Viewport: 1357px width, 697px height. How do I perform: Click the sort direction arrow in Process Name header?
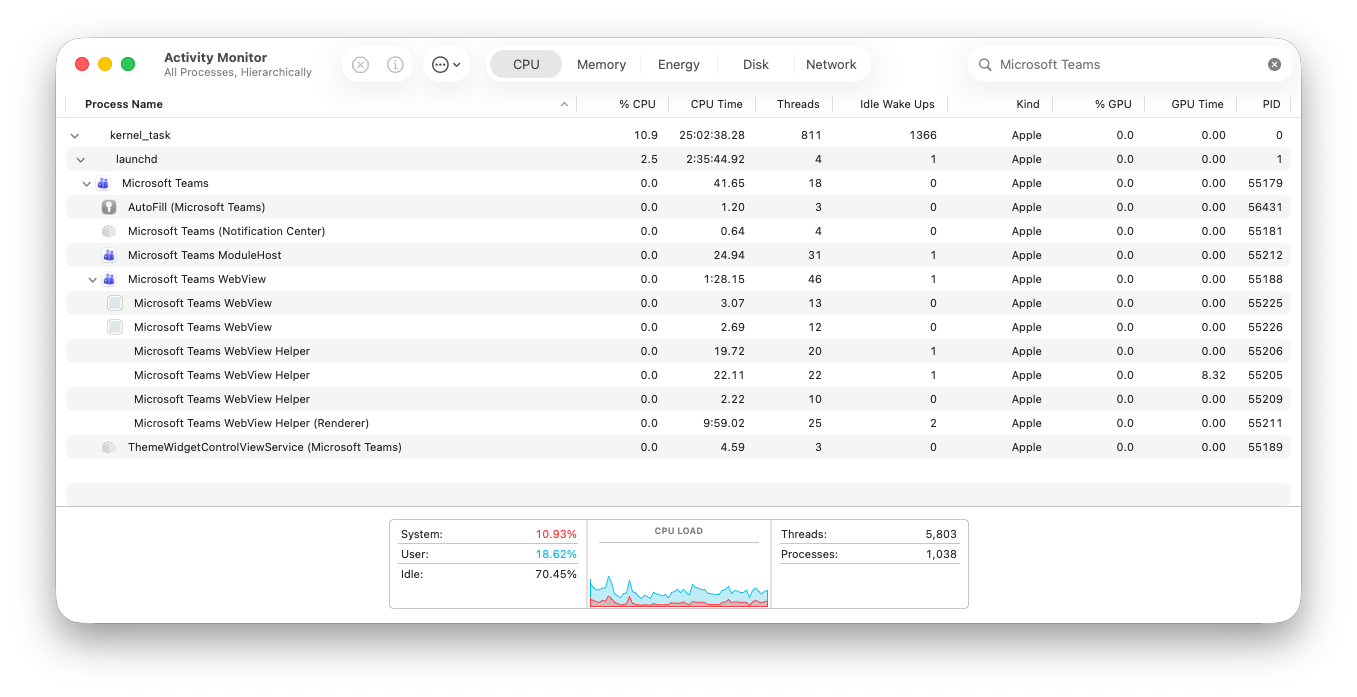[x=564, y=104]
